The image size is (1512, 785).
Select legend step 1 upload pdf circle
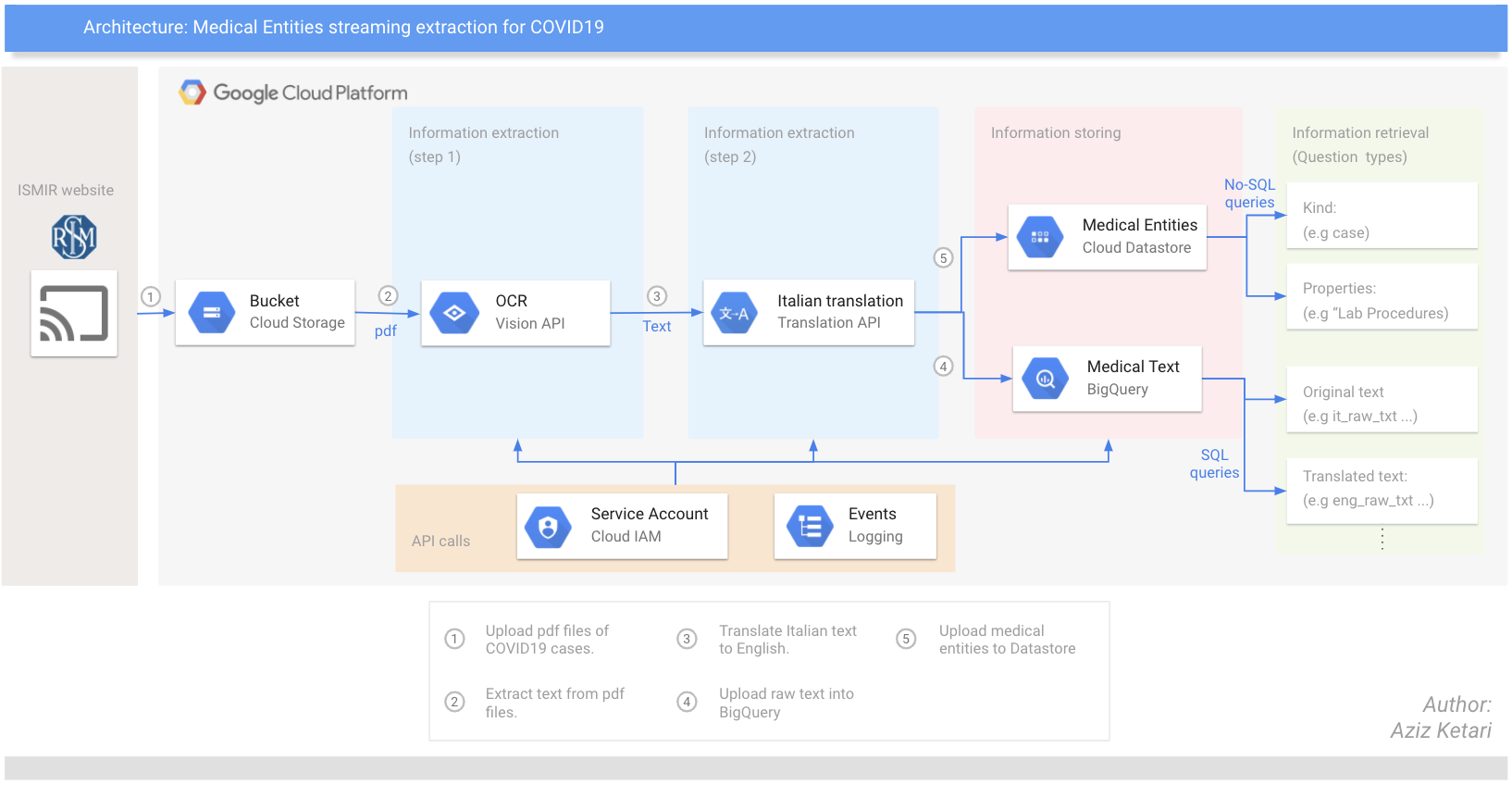(x=454, y=639)
